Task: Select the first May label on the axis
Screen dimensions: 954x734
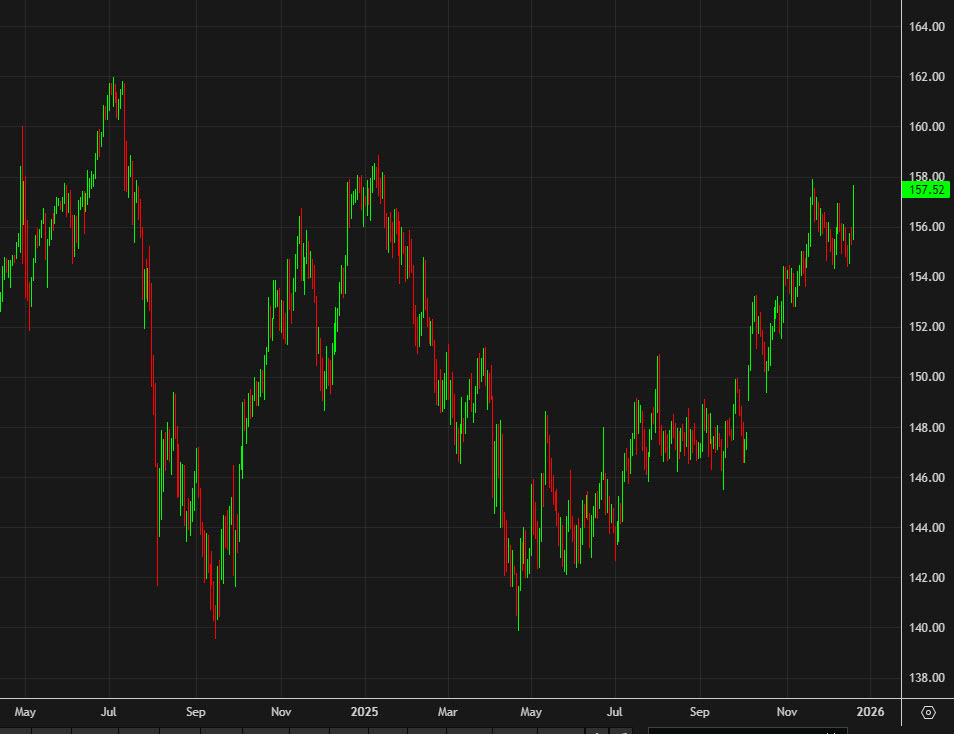Action: tap(25, 712)
